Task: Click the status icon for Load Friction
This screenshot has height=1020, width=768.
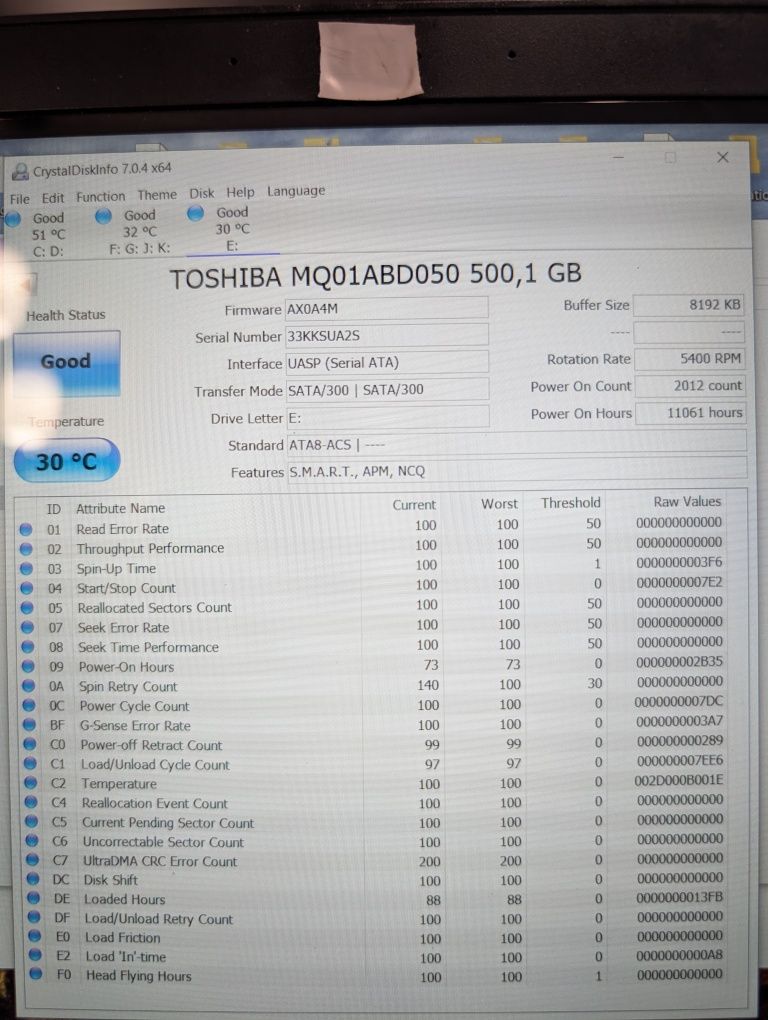Action: [34, 937]
